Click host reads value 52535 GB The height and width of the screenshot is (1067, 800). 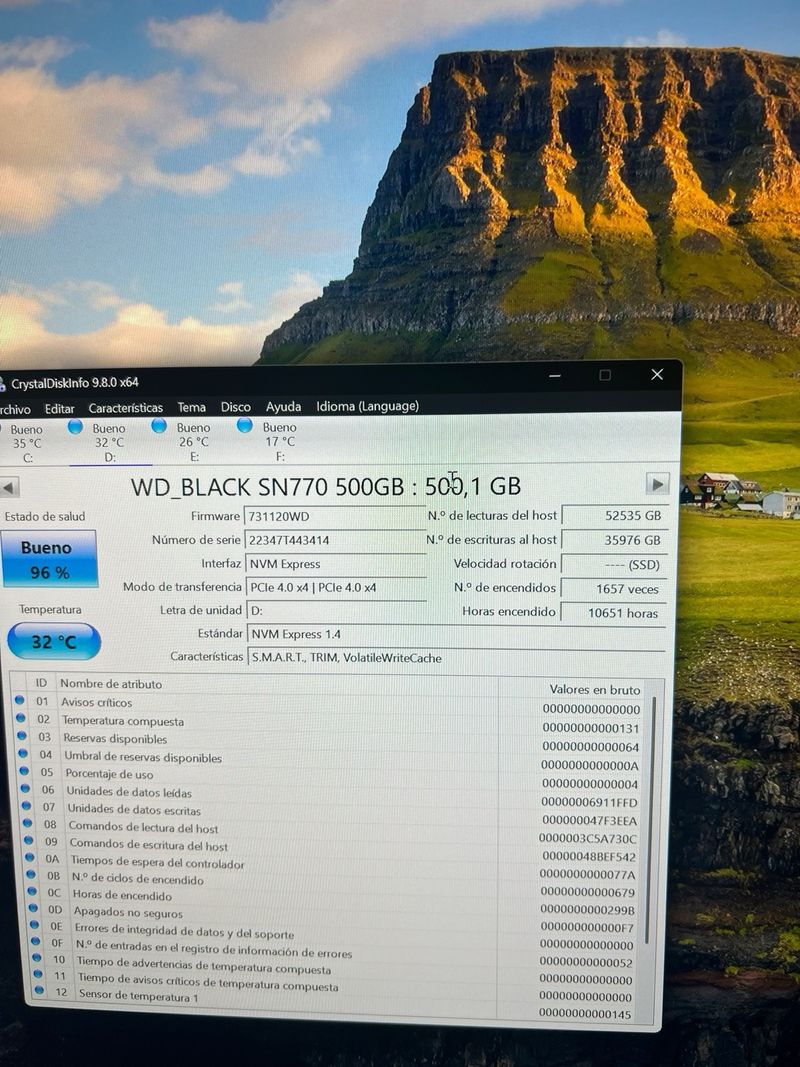[615, 516]
